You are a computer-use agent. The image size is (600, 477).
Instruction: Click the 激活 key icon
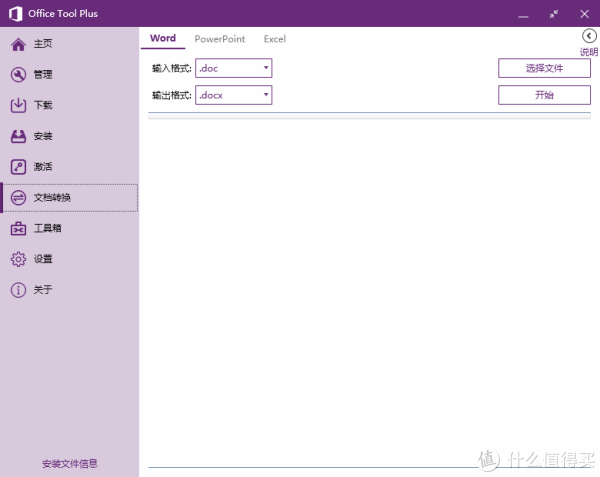pos(18,167)
